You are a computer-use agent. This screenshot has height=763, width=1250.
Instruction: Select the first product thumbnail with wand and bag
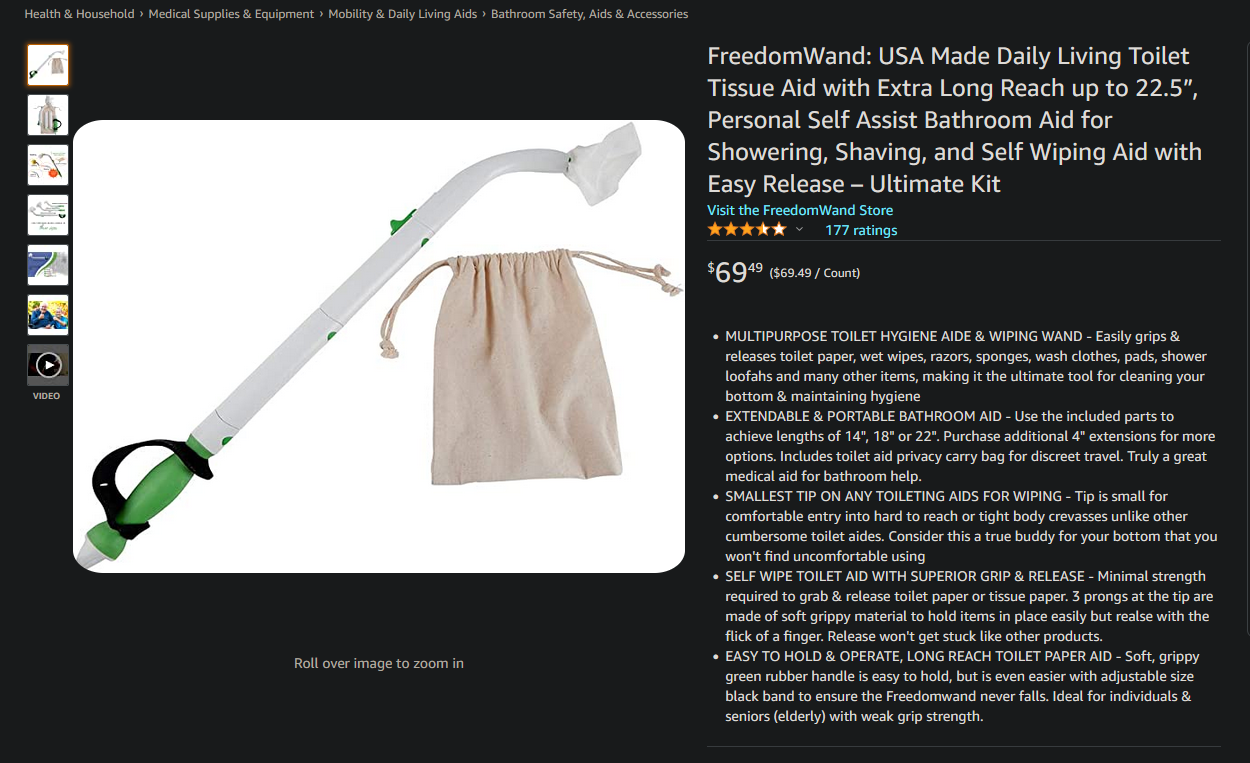tap(48, 65)
